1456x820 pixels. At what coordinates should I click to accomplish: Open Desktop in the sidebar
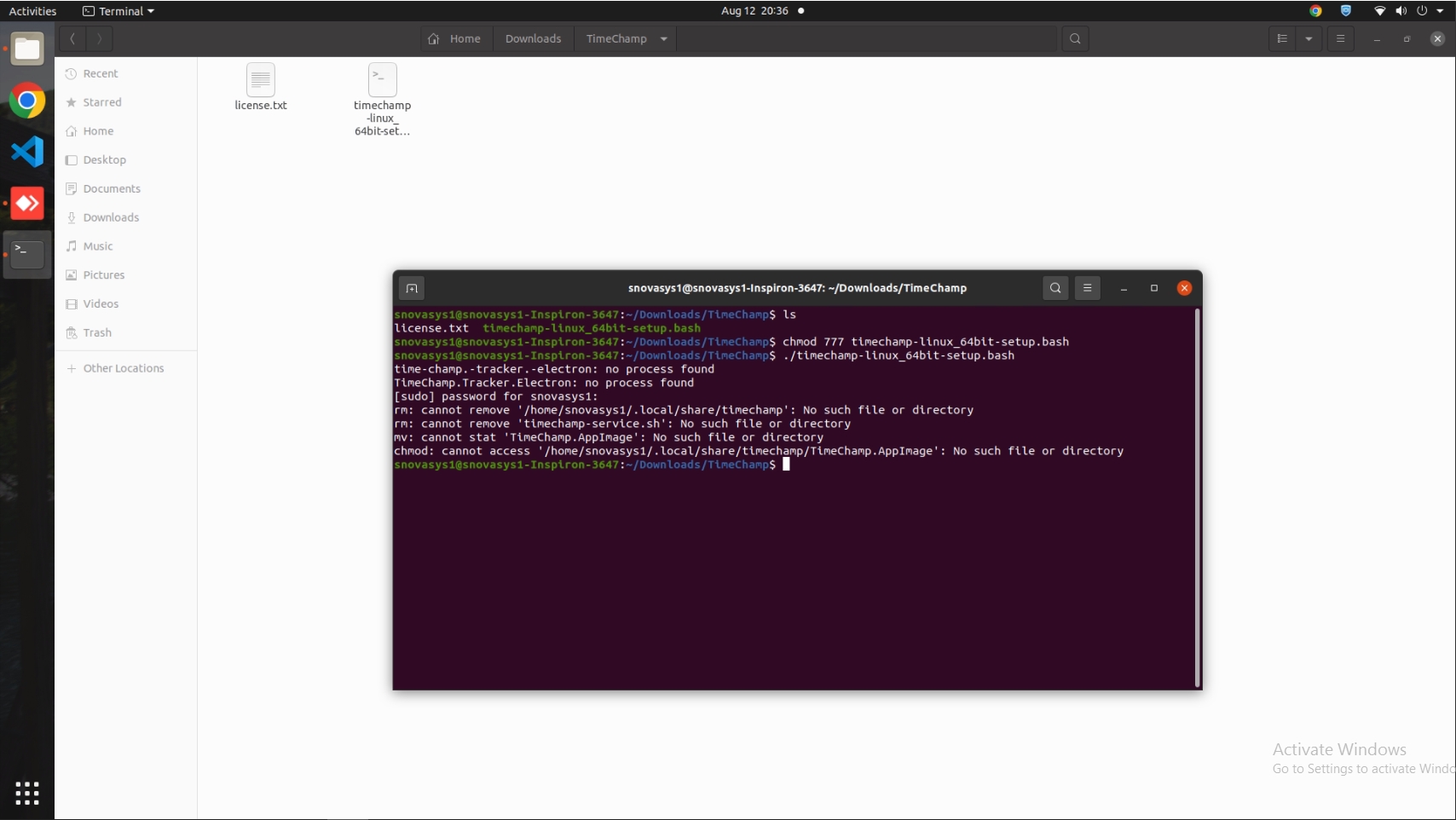(126, 160)
